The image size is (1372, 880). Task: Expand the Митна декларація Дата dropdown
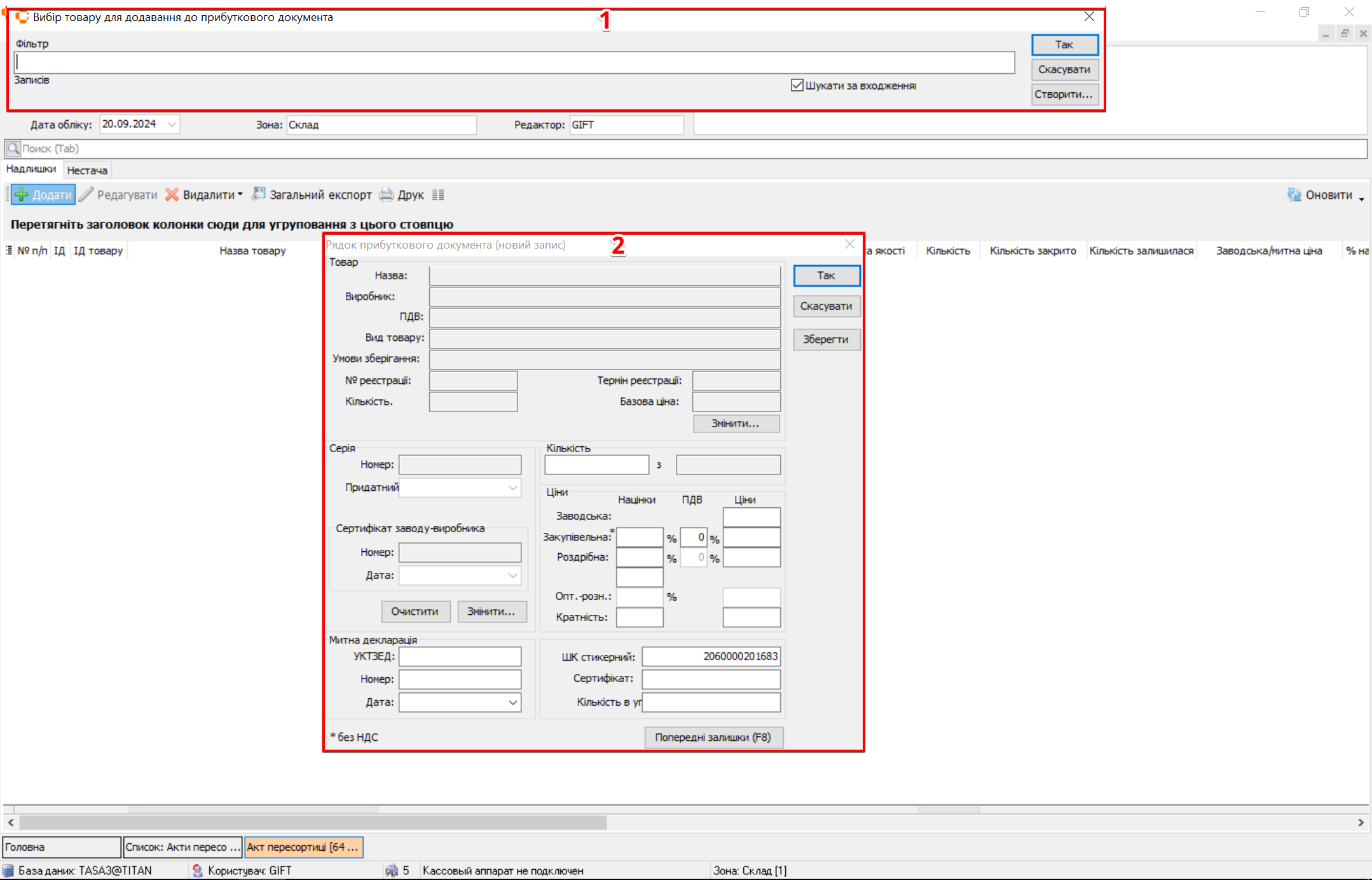tap(512, 703)
